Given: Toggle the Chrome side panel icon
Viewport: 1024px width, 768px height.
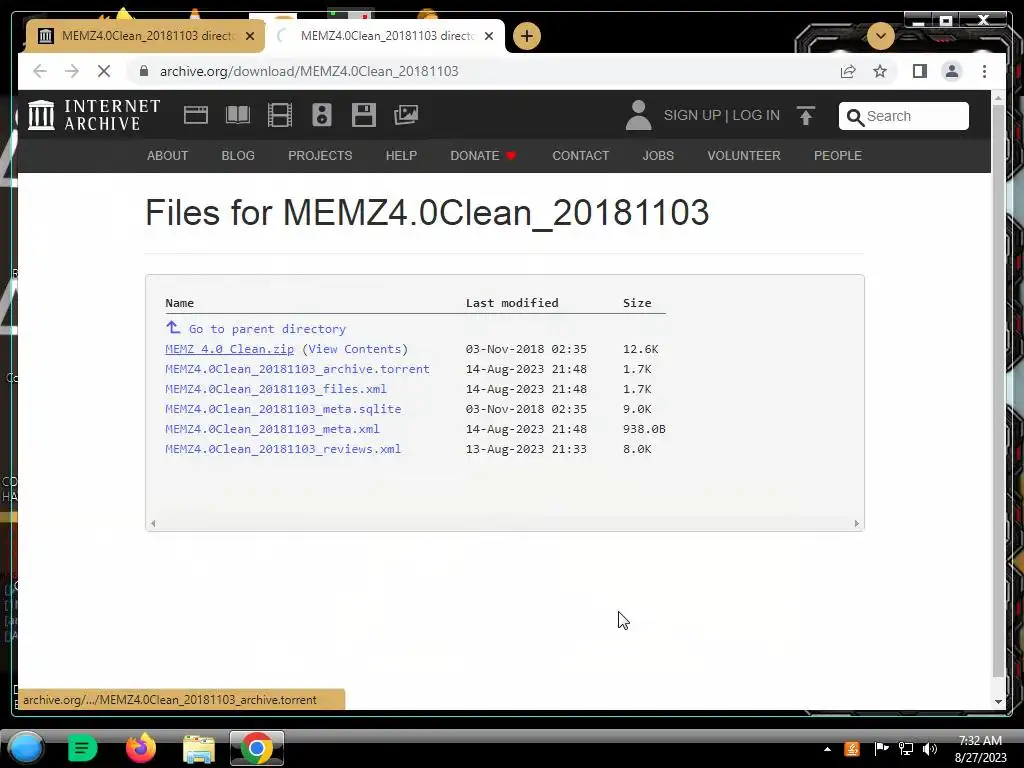Looking at the screenshot, I should click(x=920, y=71).
